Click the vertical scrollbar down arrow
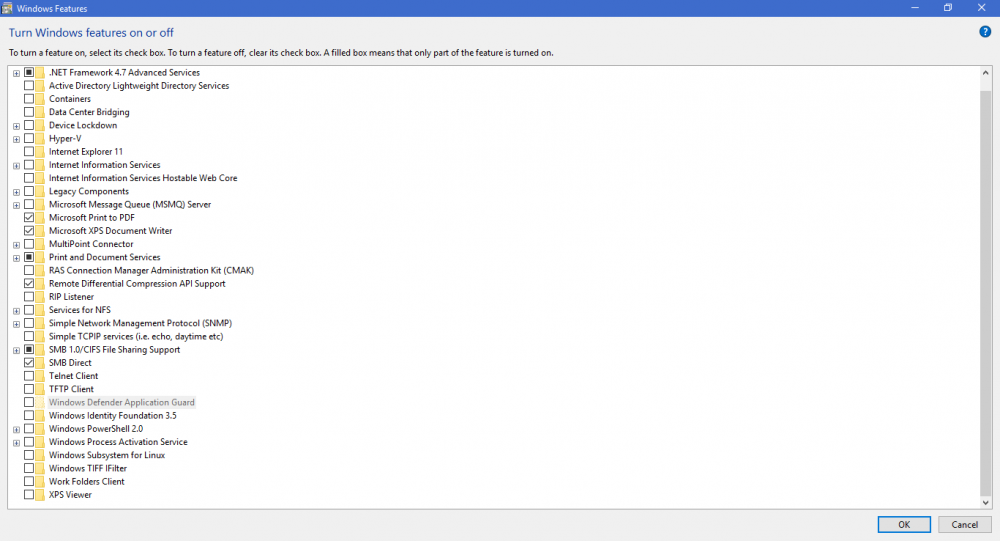This screenshot has height=541, width=1000. [987, 502]
